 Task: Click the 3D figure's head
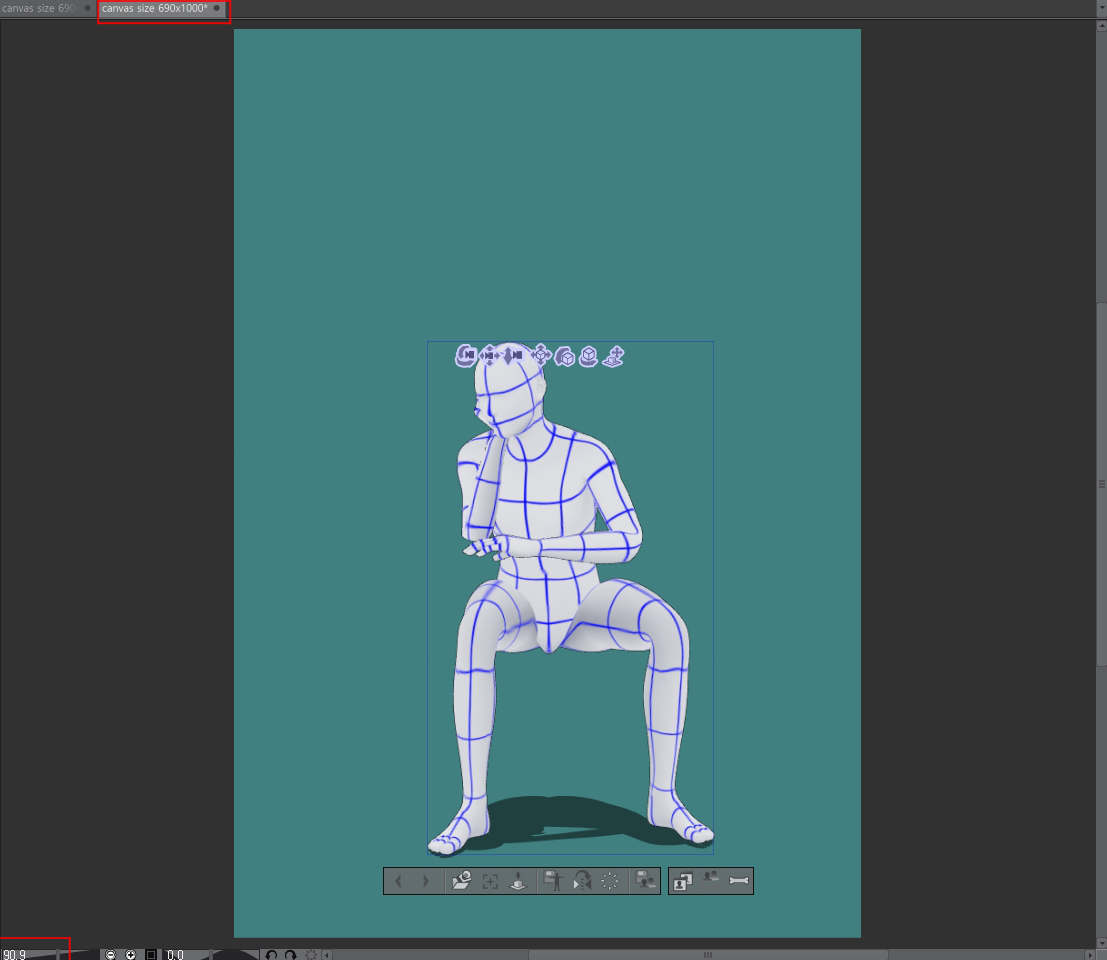tap(508, 392)
